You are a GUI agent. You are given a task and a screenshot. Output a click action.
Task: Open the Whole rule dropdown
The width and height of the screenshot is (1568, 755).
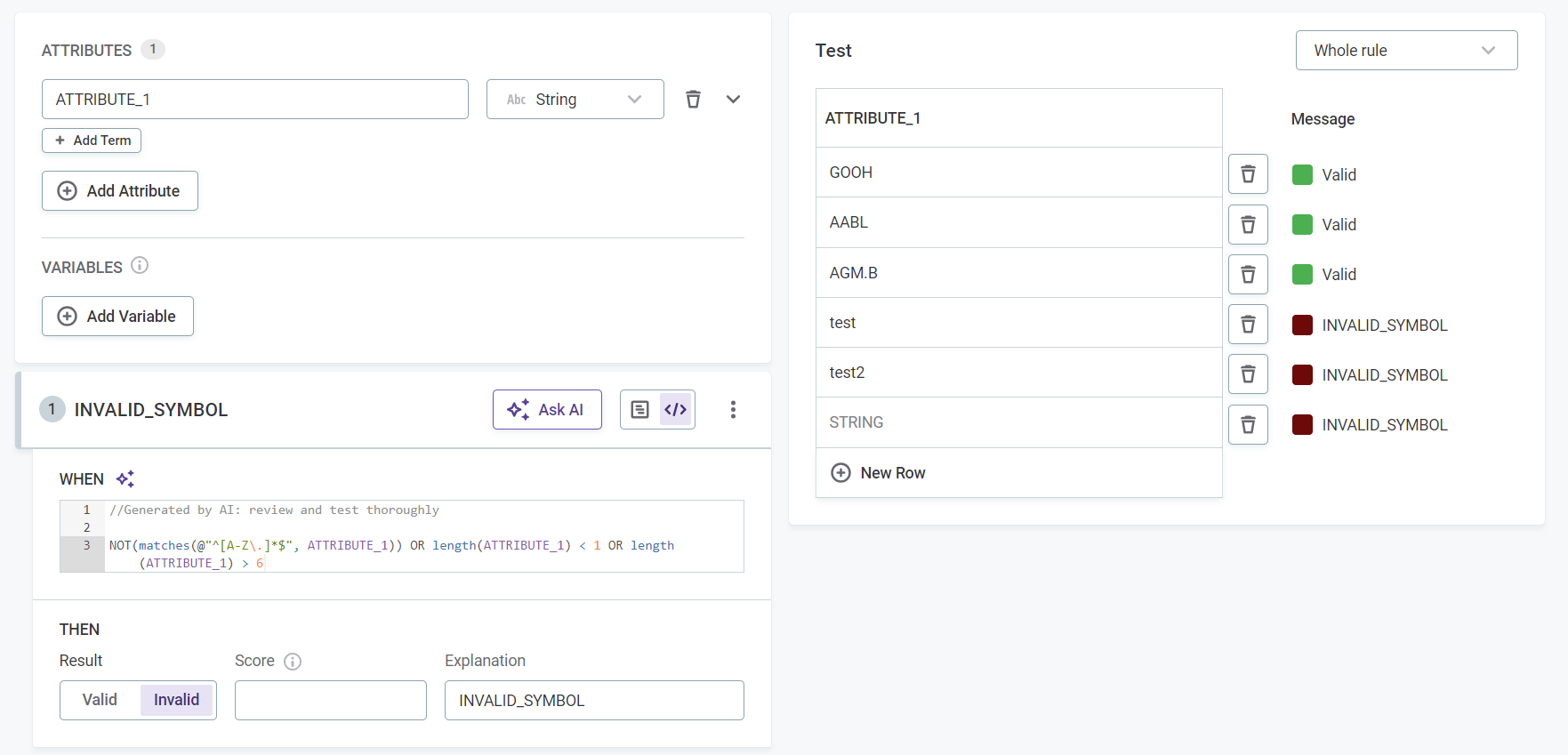tap(1405, 51)
